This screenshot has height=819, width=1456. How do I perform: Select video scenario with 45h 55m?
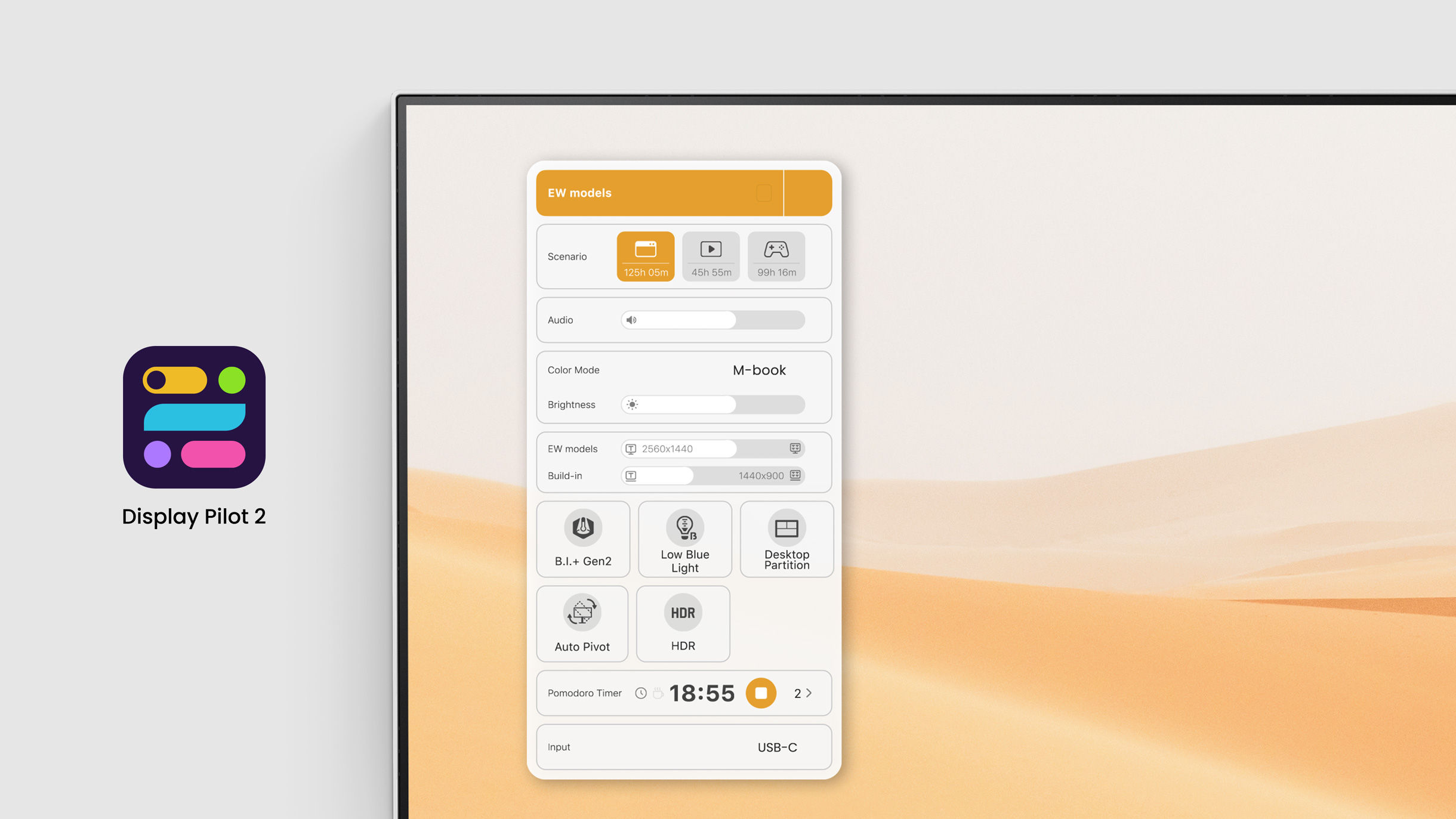tap(712, 256)
